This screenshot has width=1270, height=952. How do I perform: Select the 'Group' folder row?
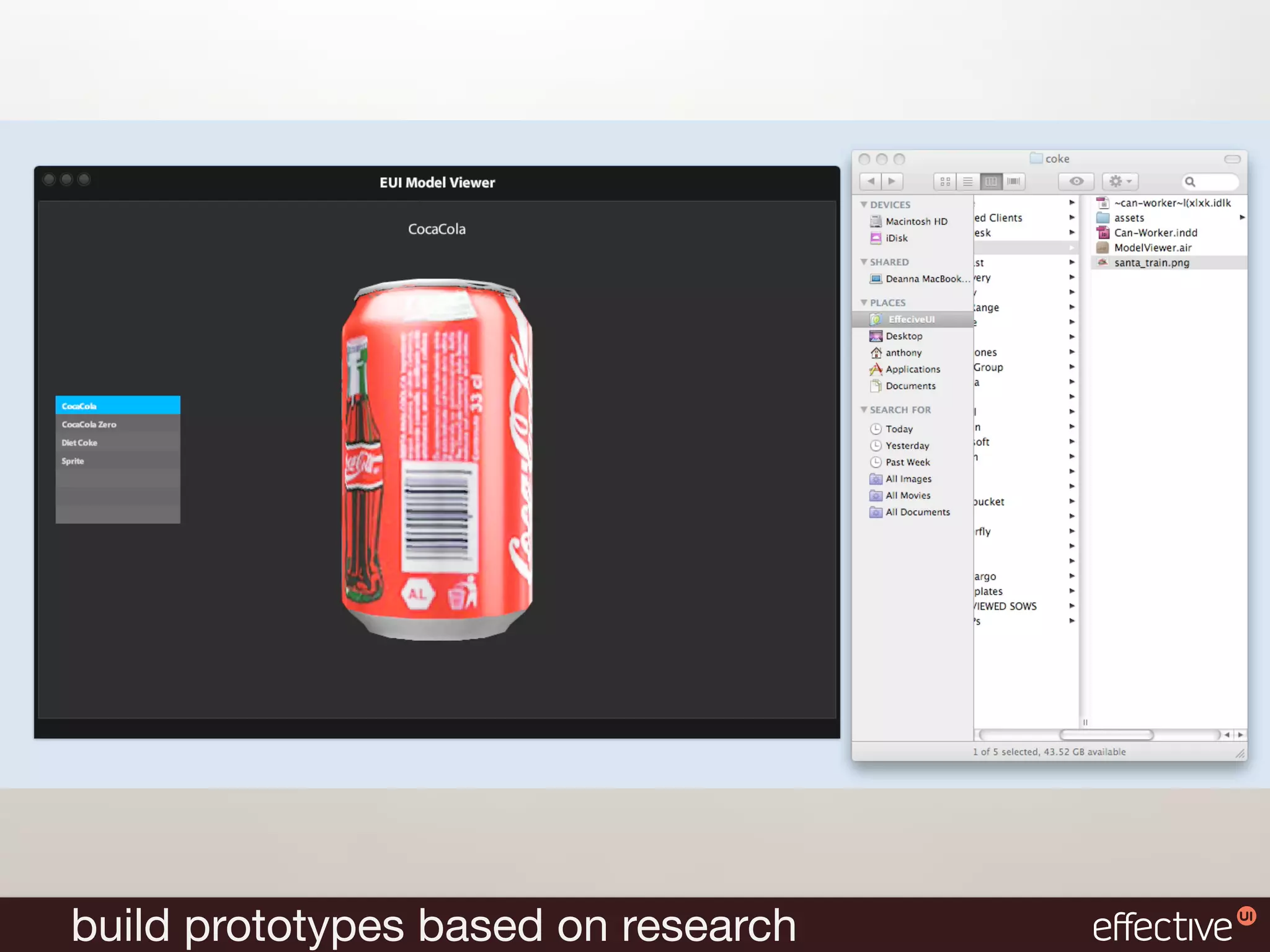[x=1026, y=368]
